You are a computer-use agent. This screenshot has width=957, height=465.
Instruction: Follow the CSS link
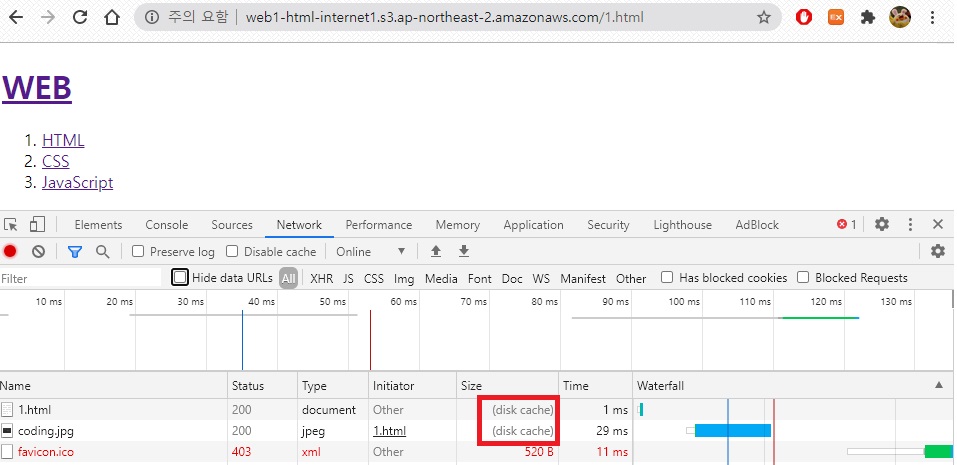[56, 162]
